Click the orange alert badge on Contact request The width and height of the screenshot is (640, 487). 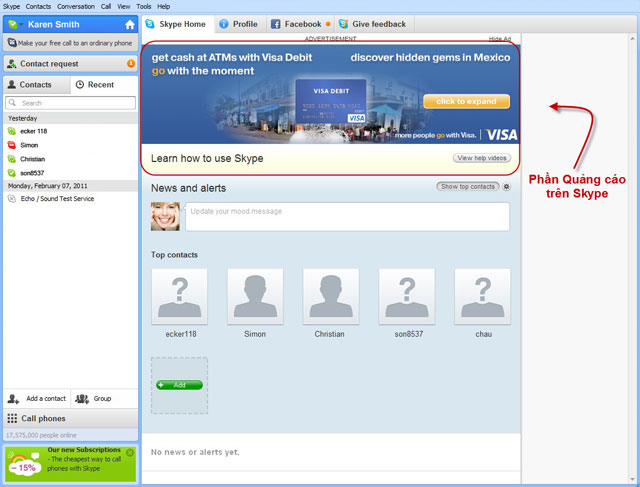[131, 63]
